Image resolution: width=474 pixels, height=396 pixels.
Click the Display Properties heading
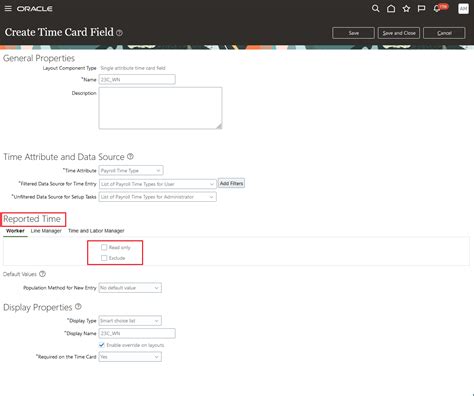38,307
